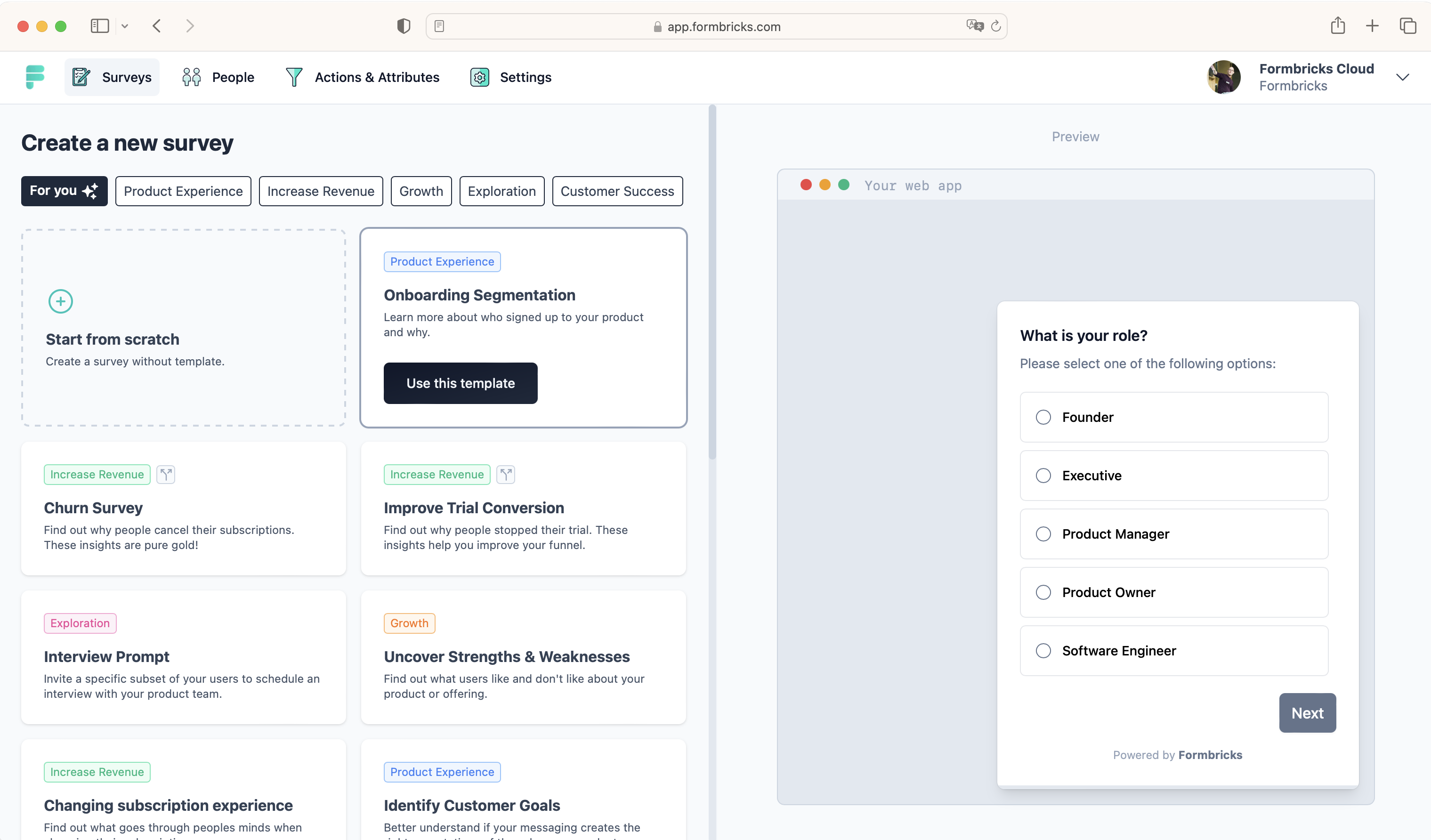Click the Formbricks logo icon
This screenshot has width=1431, height=840.
pos(35,77)
